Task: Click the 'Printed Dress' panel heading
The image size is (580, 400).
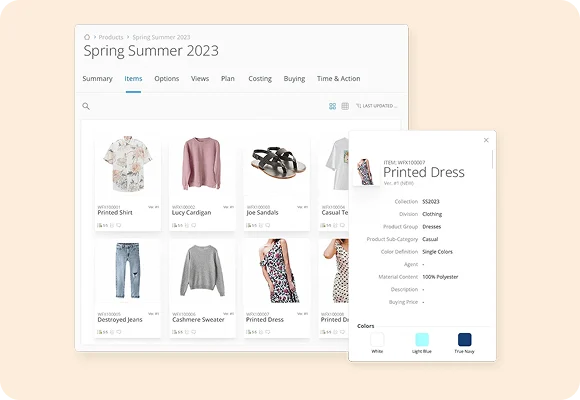Action: point(424,172)
